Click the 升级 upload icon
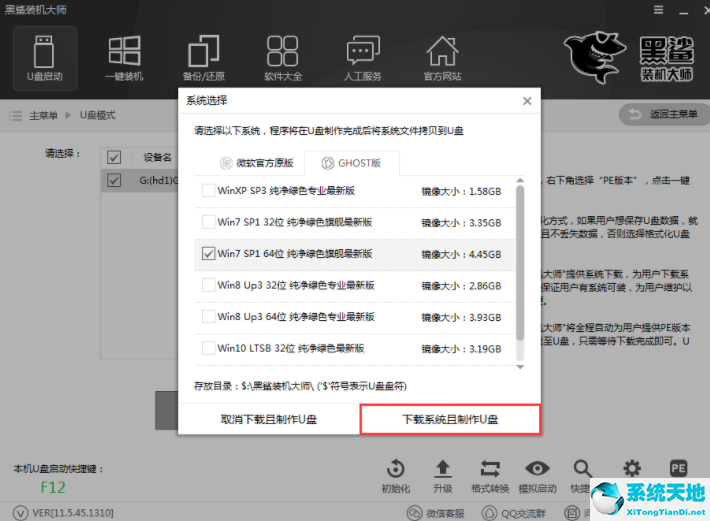 (442, 469)
